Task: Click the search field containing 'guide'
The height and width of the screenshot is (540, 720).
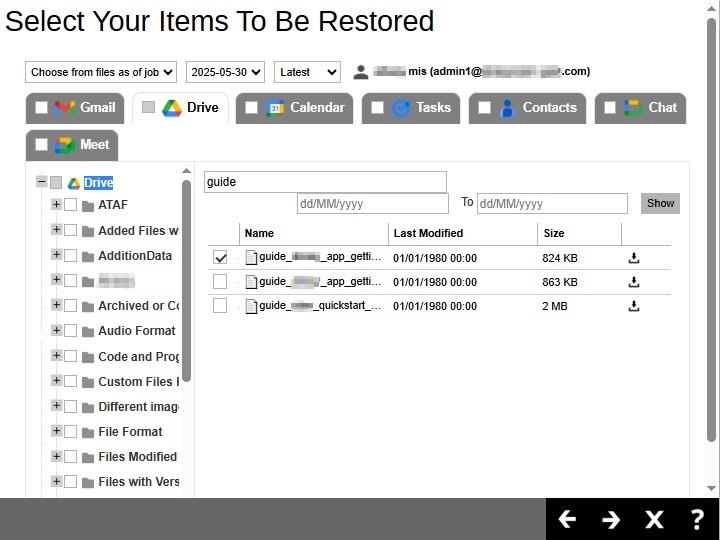Action: 325,182
